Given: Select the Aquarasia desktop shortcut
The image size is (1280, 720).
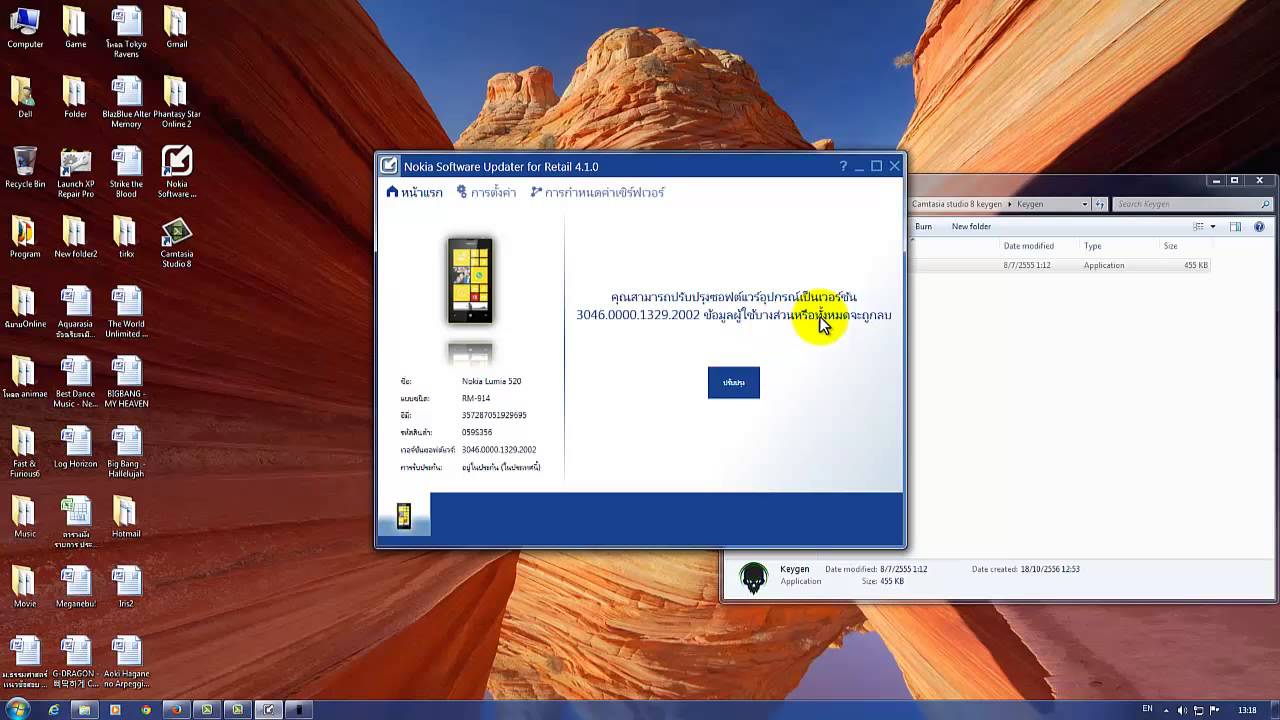Looking at the screenshot, I should [75, 312].
